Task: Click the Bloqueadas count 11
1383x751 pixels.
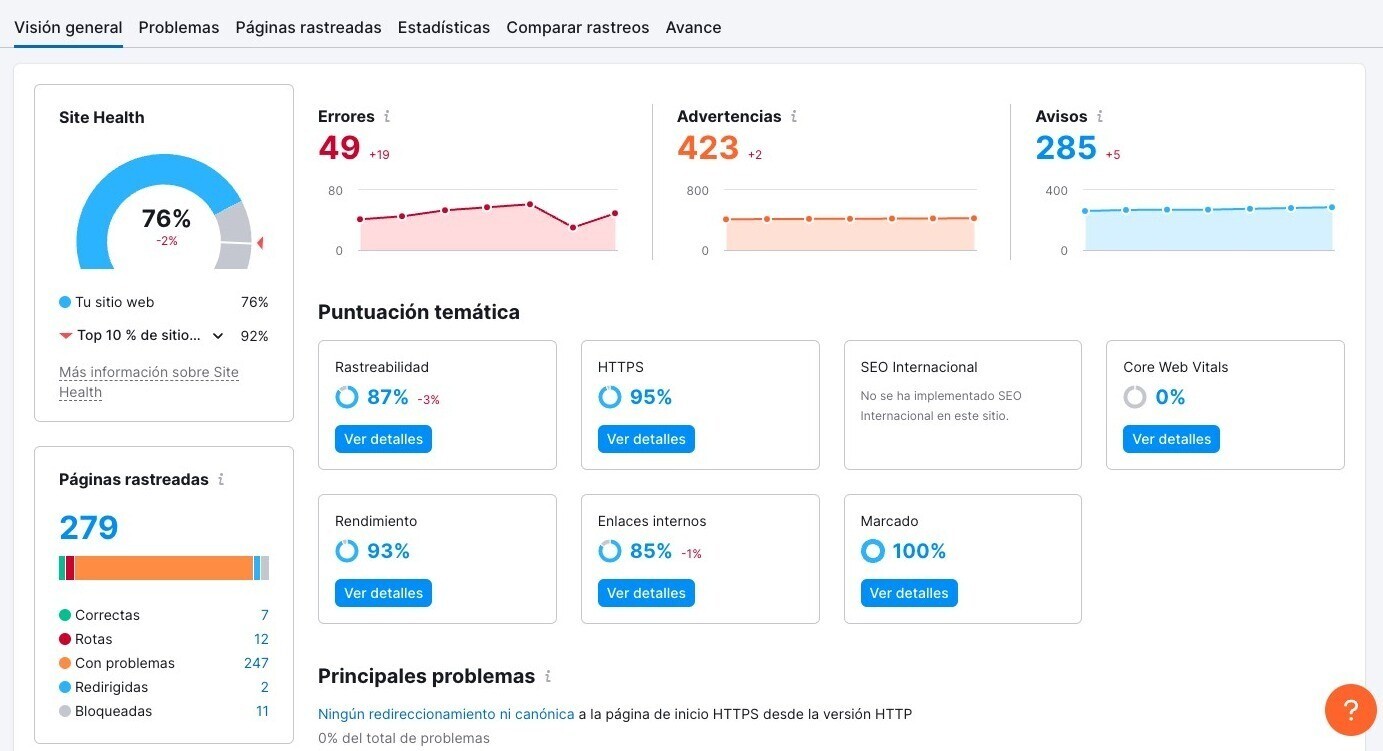Action: pos(262,711)
